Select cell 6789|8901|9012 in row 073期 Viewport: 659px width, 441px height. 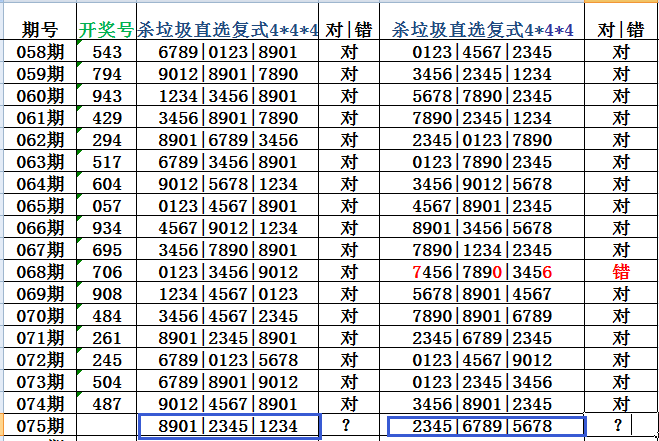(227, 381)
